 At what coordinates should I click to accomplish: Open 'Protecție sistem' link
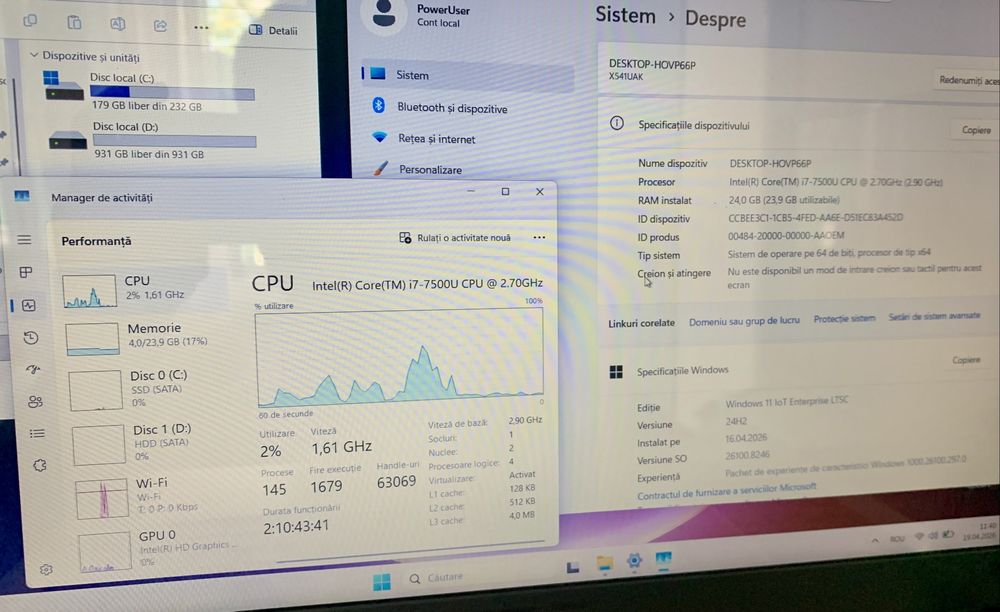tap(844, 318)
